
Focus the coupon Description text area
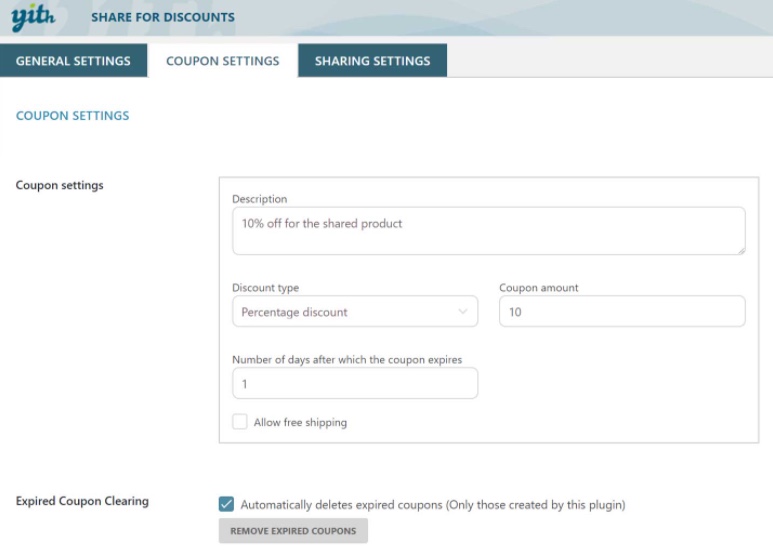pos(488,231)
